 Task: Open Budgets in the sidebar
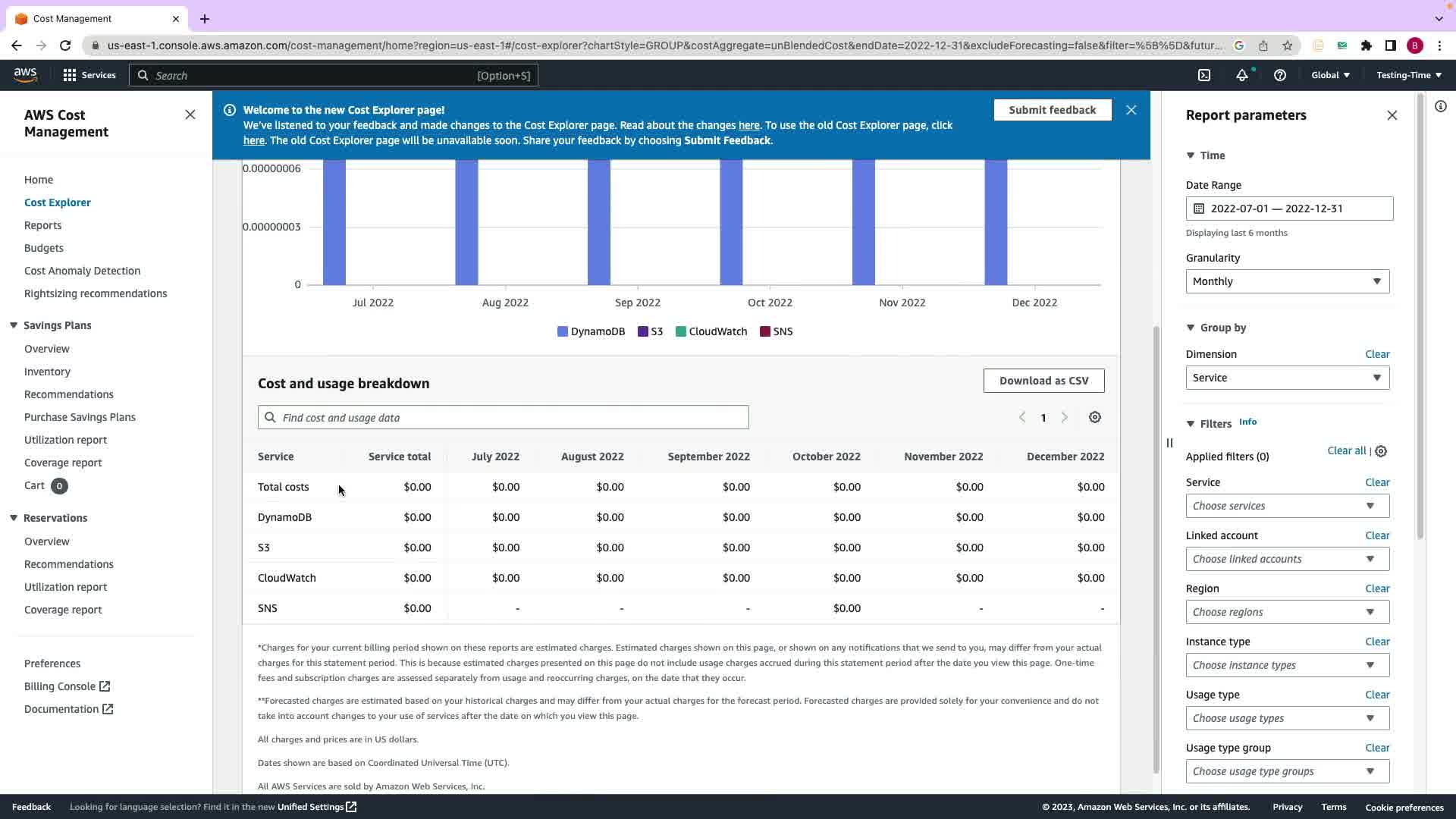(44, 248)
